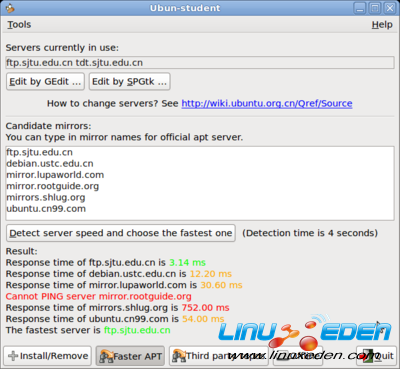Click the 3.14 ms response time result

(187, 263)
